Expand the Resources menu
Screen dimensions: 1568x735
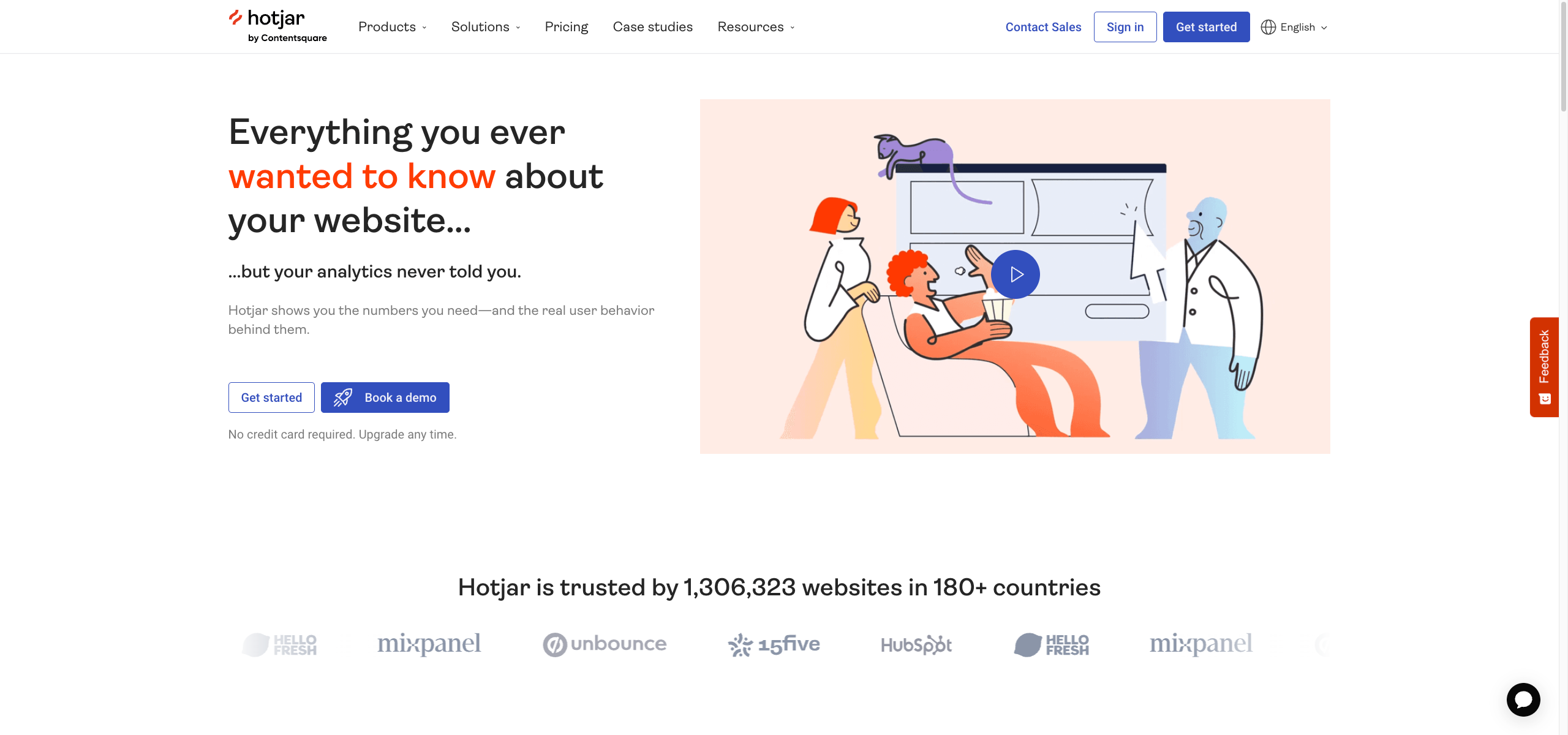[756, 27]
